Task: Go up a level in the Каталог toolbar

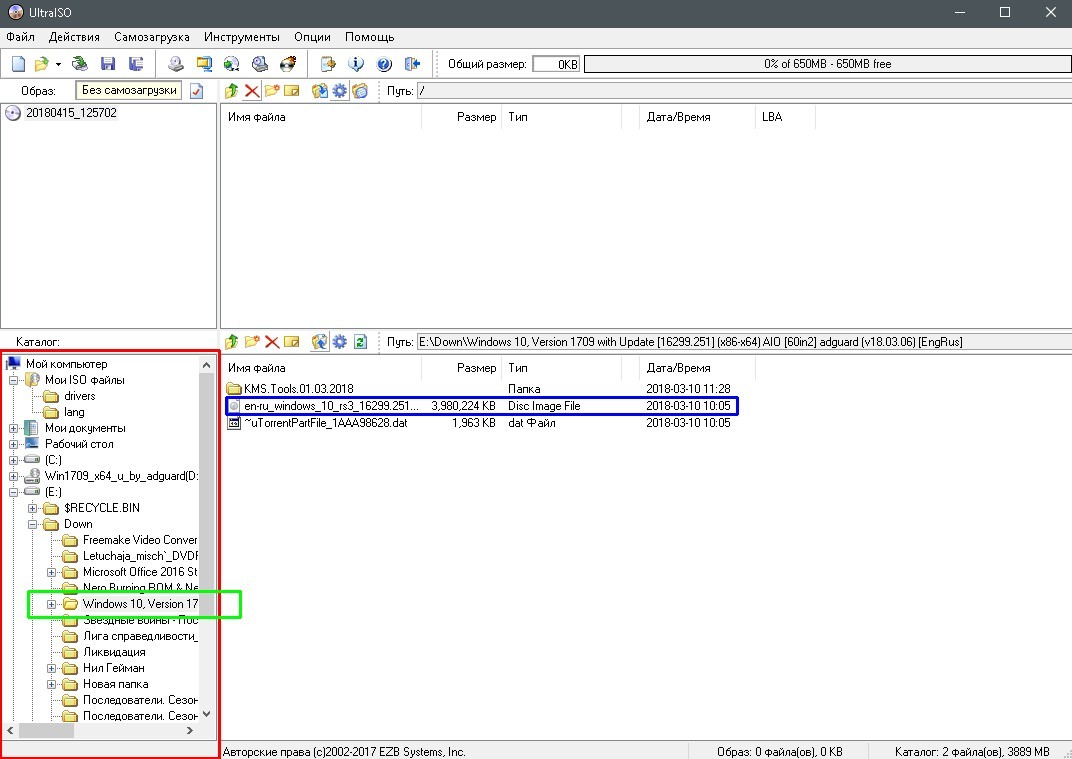Action: tap(232, 342)
